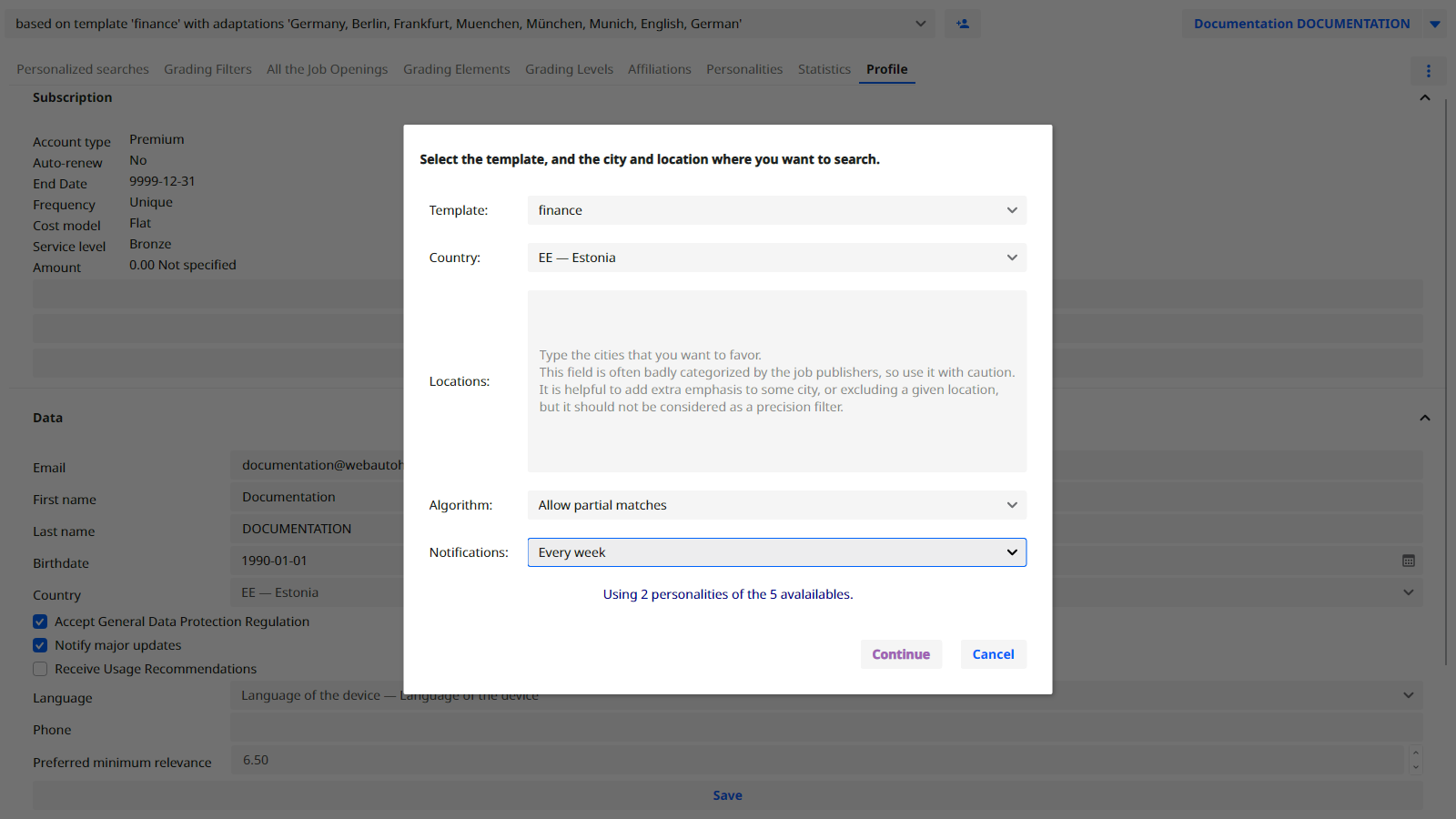The width and height of the screenshot is (1456, 819).
Task: Click the add person icon in top bar
Action: (x=962, y=24)
